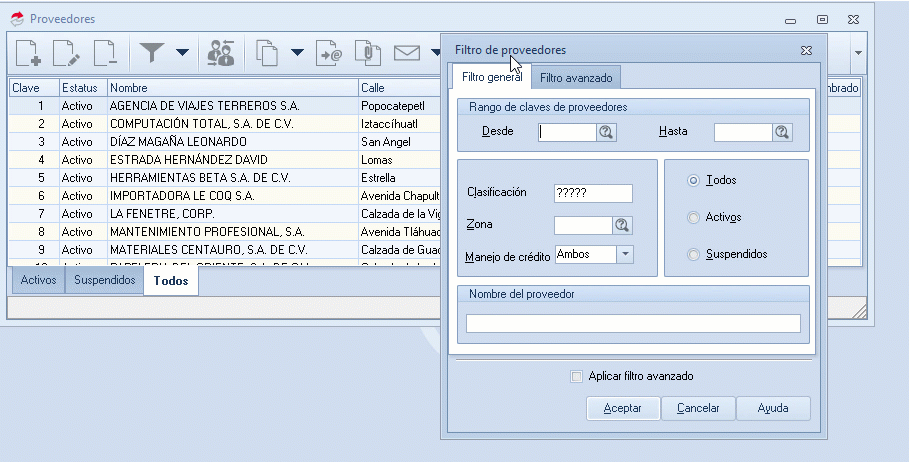The height and width of the screenshot is (462, 910).
Task: Click the copy documents icon
Action: pos(267,53)
